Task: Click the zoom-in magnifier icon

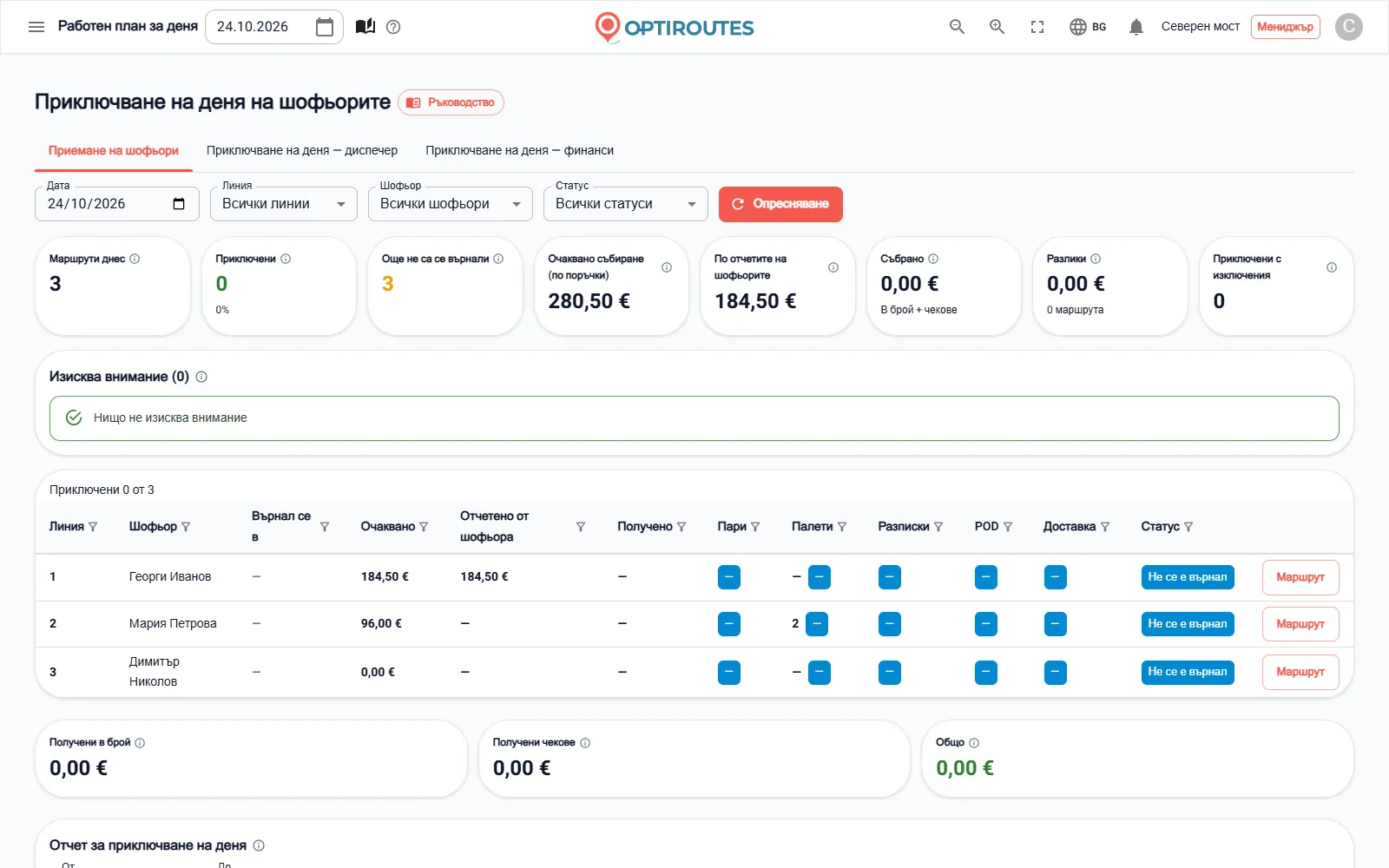Action: [x=997, y=27]
